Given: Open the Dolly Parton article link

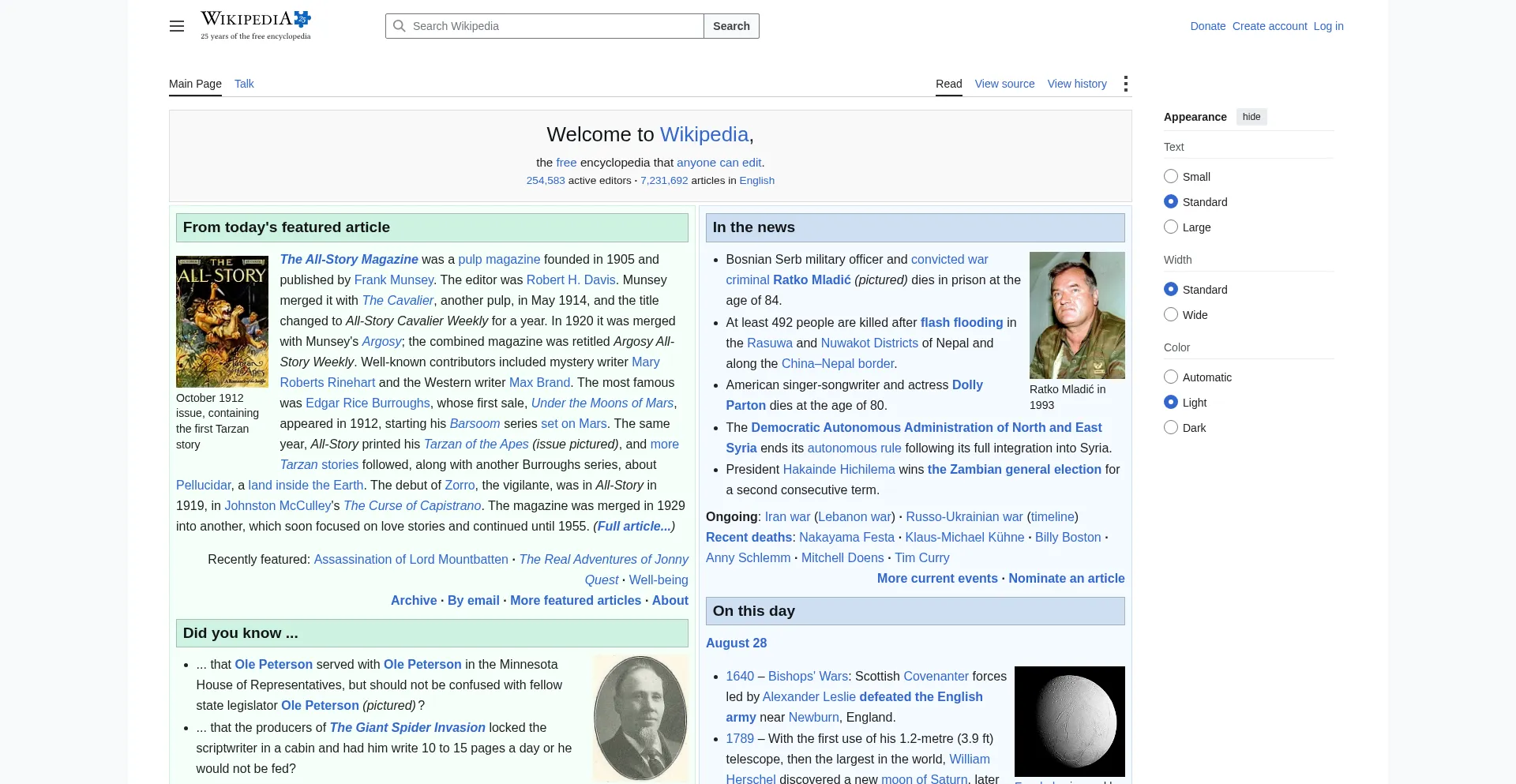Looking at the screenshot, I should coord(967,384).
